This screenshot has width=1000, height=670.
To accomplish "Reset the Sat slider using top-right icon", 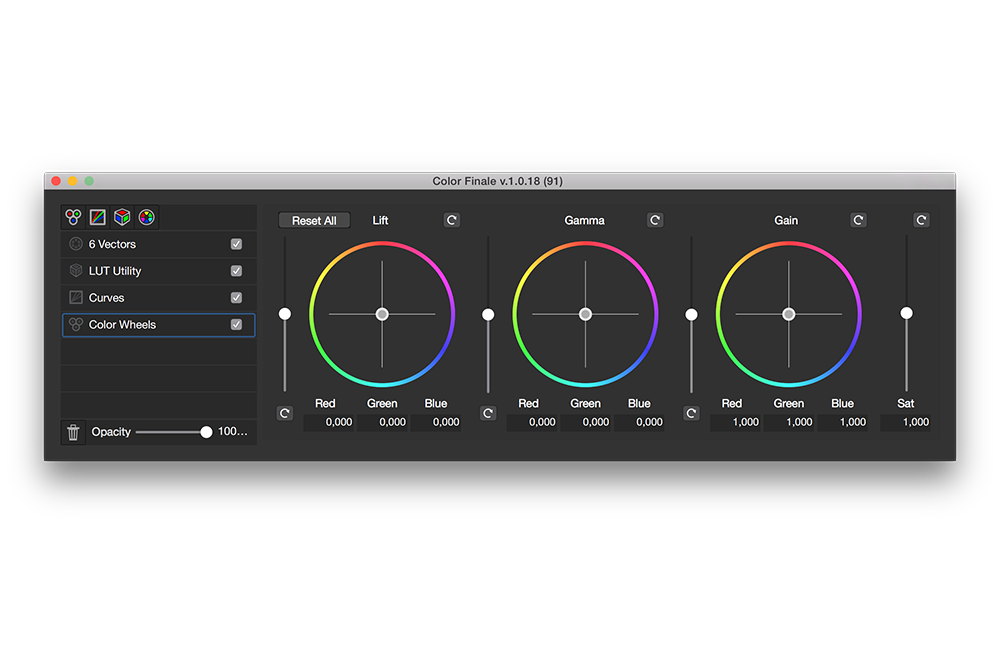I will pyautogui.click(x=921, y=220).
